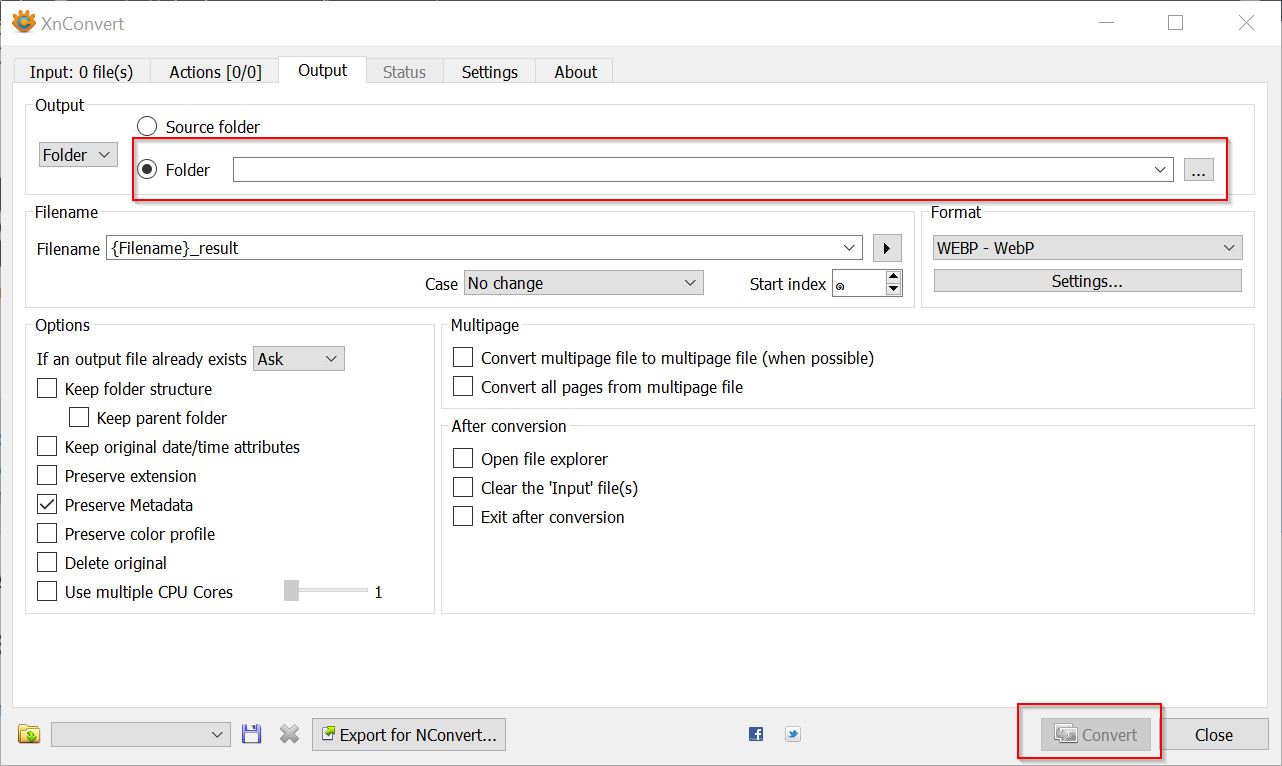Check the Delete original option
The height and width of the screenshot is (766, 1282).
tap(47, 563)
